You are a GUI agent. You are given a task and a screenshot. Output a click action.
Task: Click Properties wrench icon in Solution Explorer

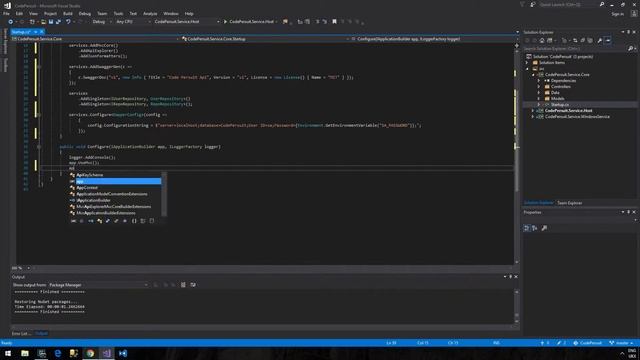point(600,40)
